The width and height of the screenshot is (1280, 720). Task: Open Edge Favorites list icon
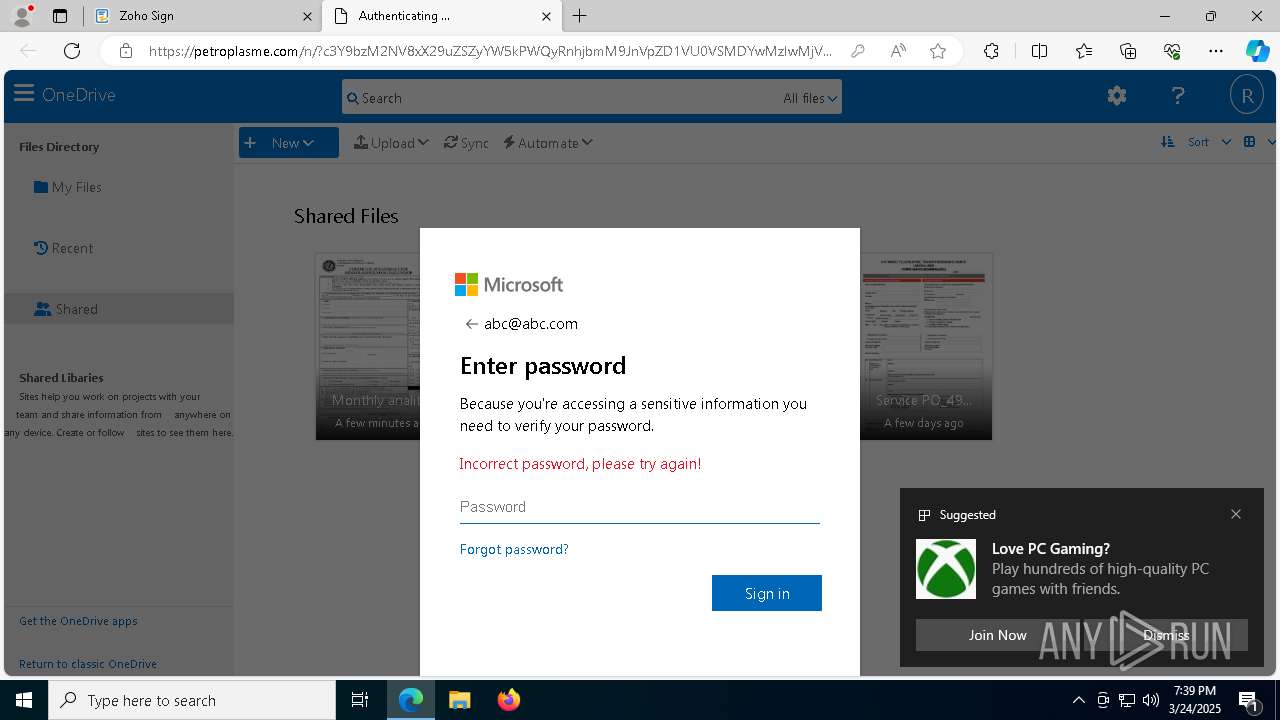coord(1084,51)
